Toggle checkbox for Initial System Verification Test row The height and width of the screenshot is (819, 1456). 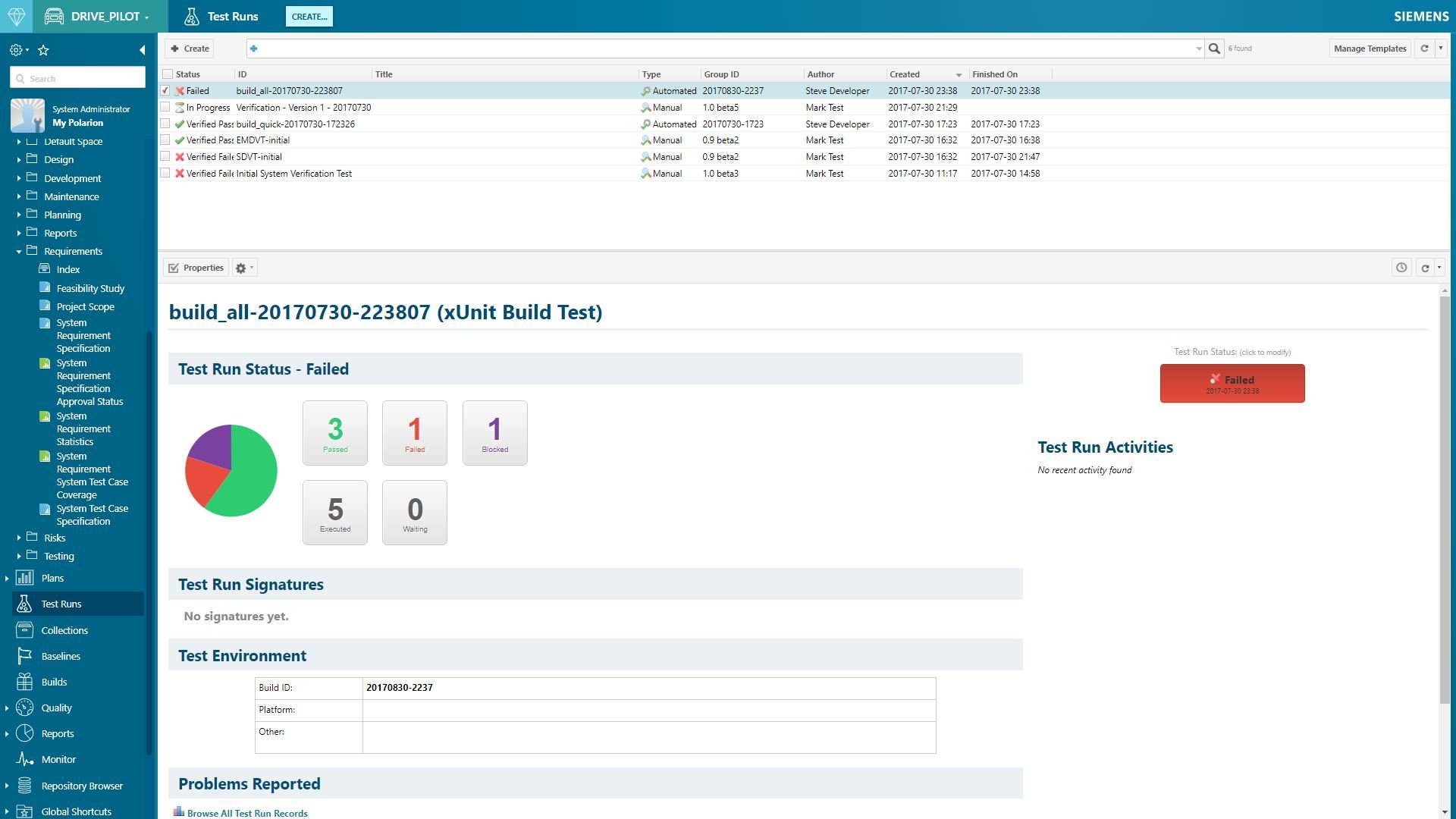[165, 173]
